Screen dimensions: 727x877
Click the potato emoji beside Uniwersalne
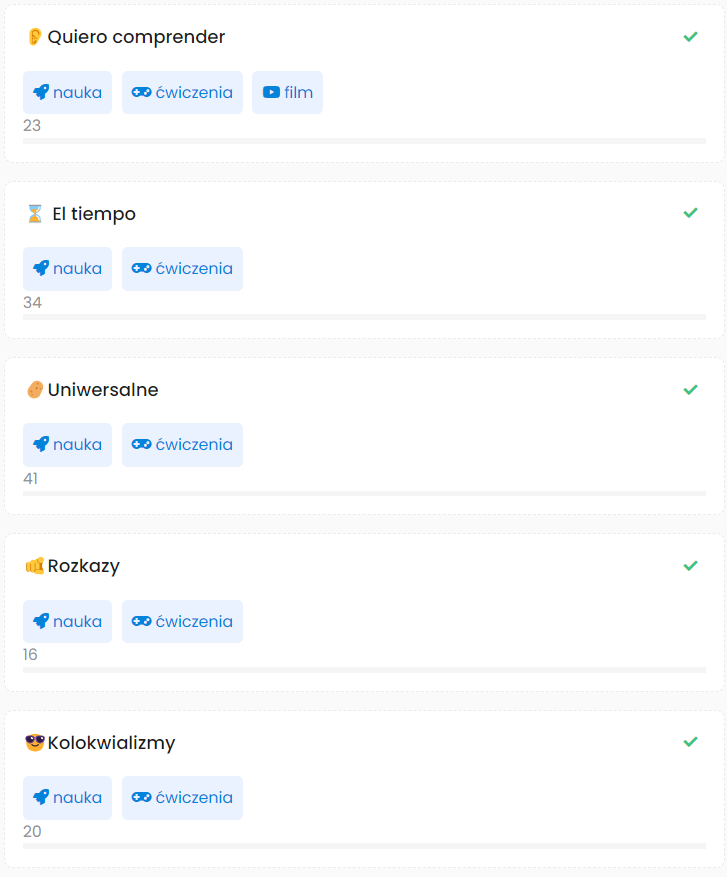pos(35,390)
